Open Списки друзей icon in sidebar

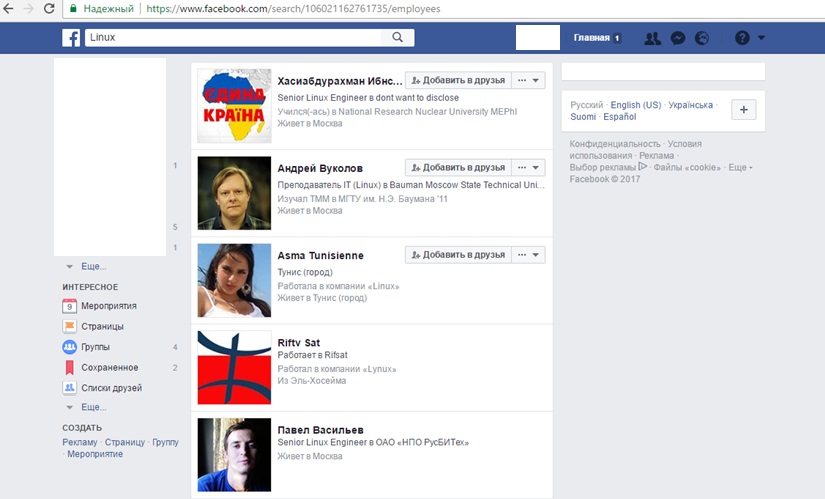[x=69, y=388]
